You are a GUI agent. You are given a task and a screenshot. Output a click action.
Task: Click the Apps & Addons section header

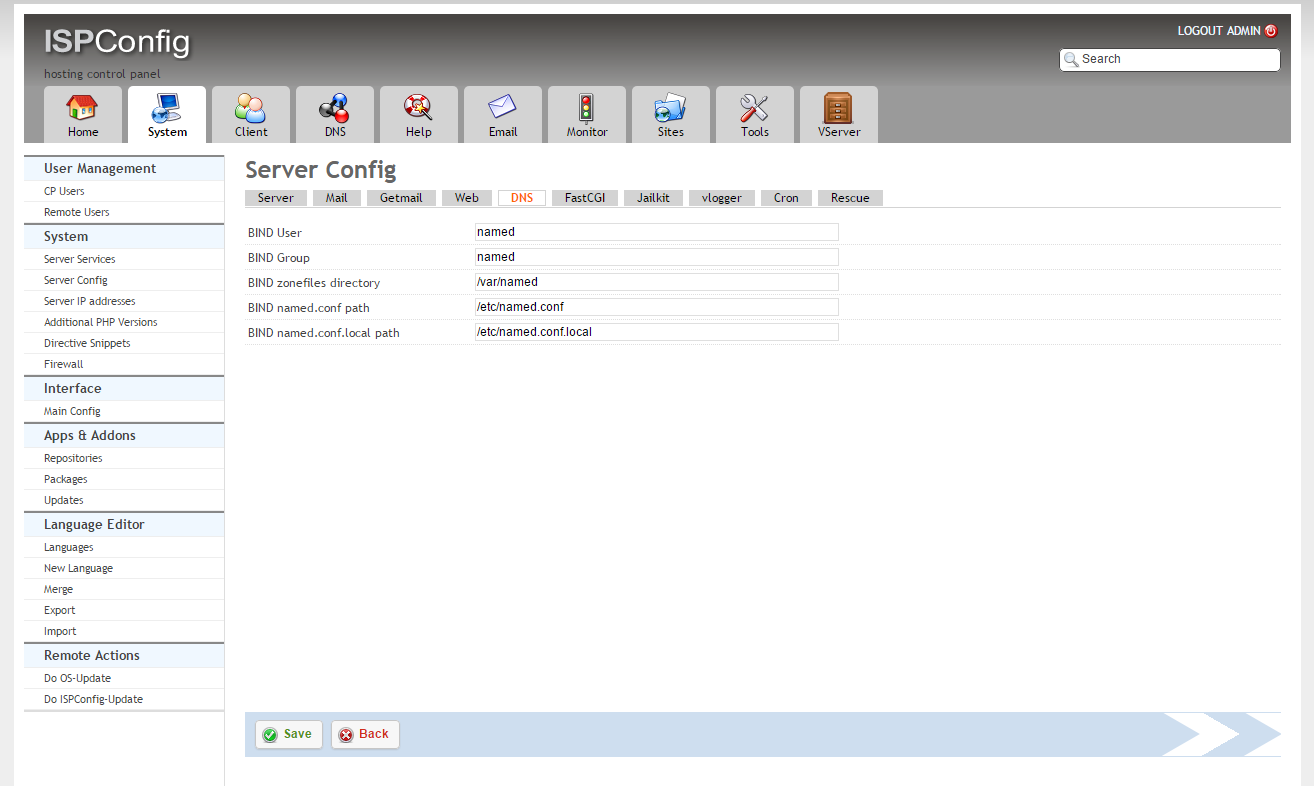click(x=90, y=436)
